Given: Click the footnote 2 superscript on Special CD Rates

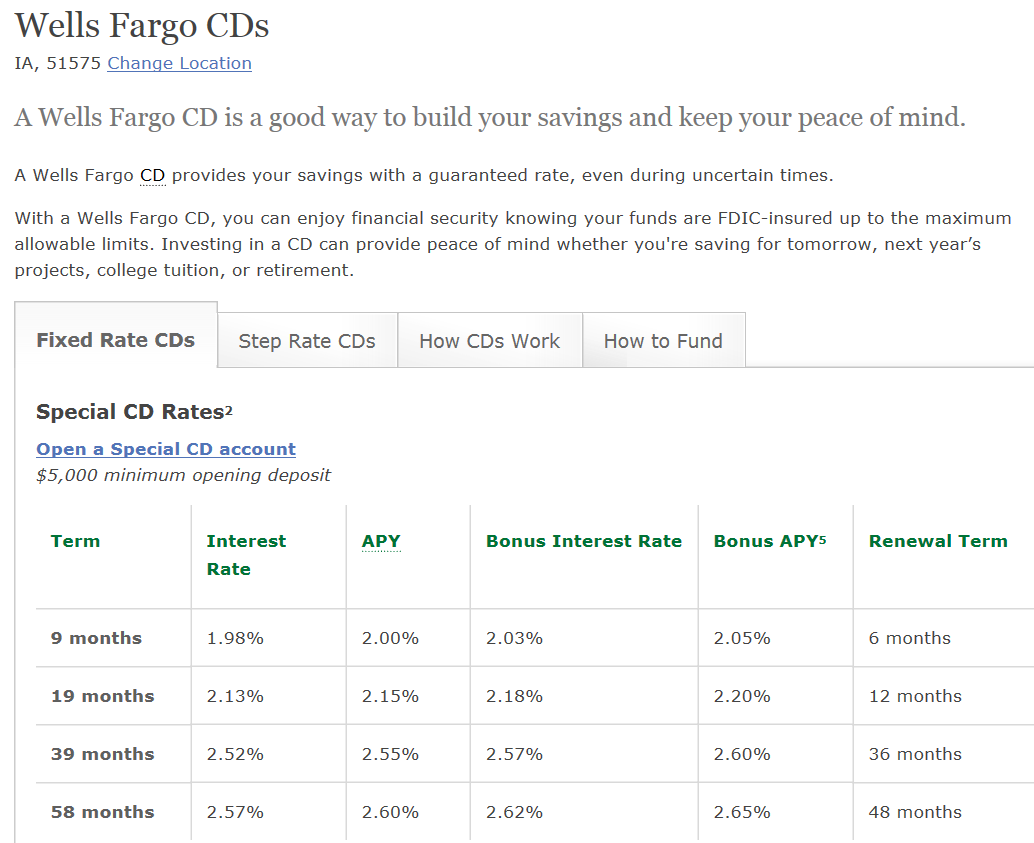Looking at the screenshot, I should pos(229,410).
